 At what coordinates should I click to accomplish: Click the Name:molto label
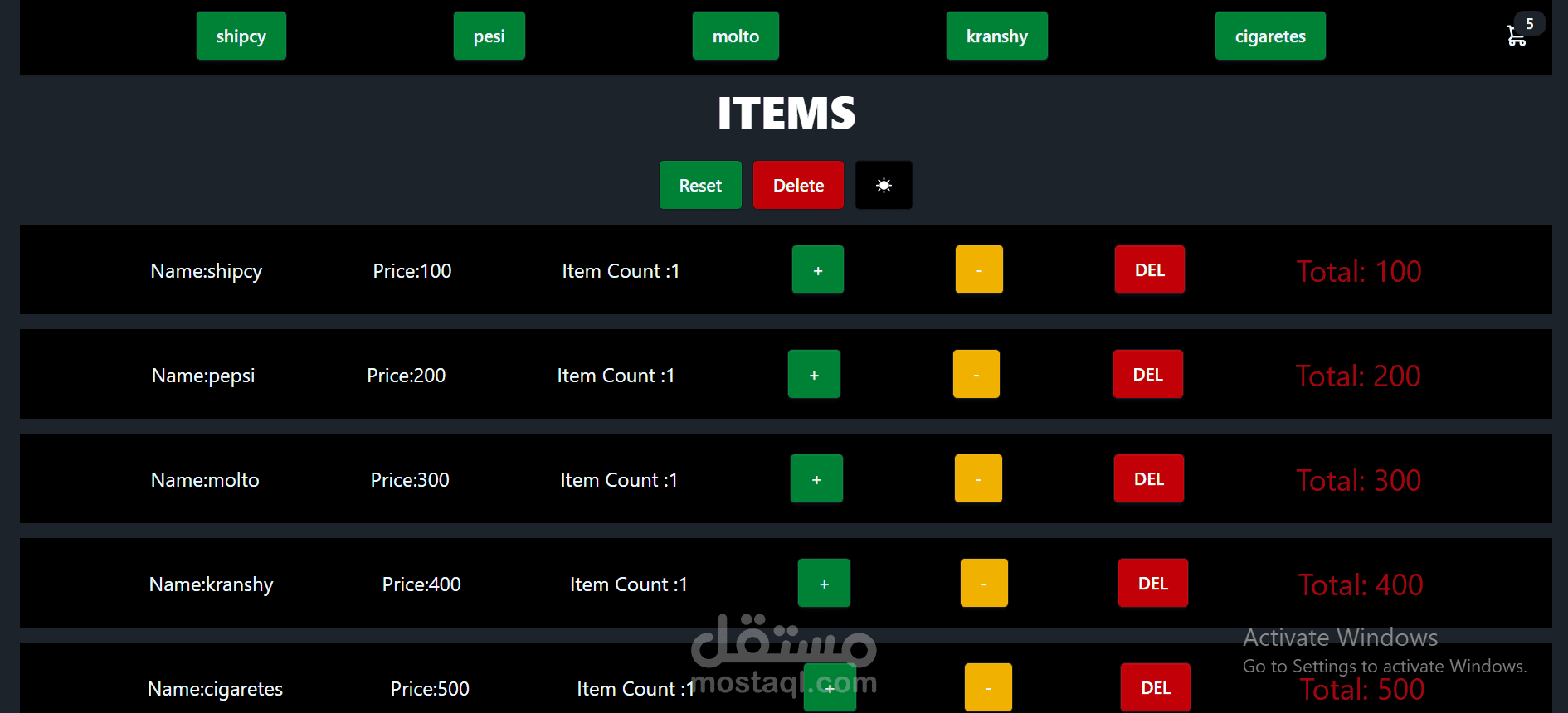(205, 480)
